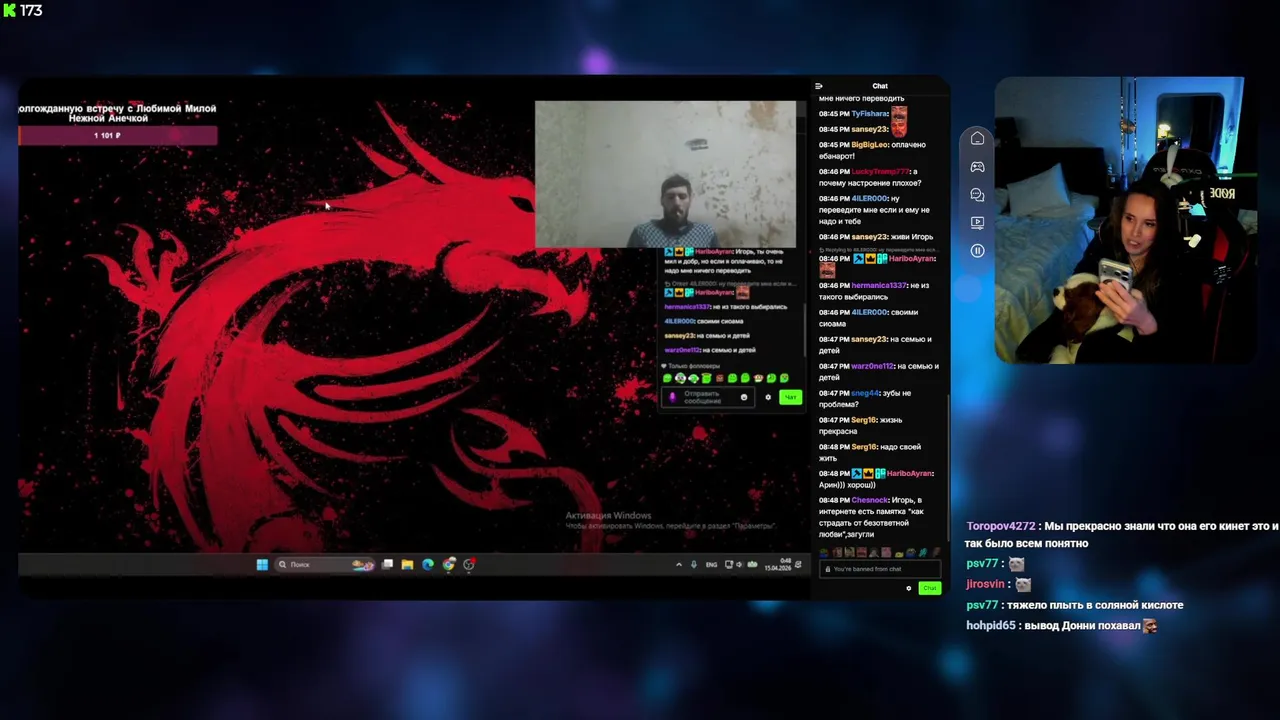Viewport: 1280px width, 720px height.
Task: Click the 'Поиск' taskbar search box
Action: (x=325, y=564)
